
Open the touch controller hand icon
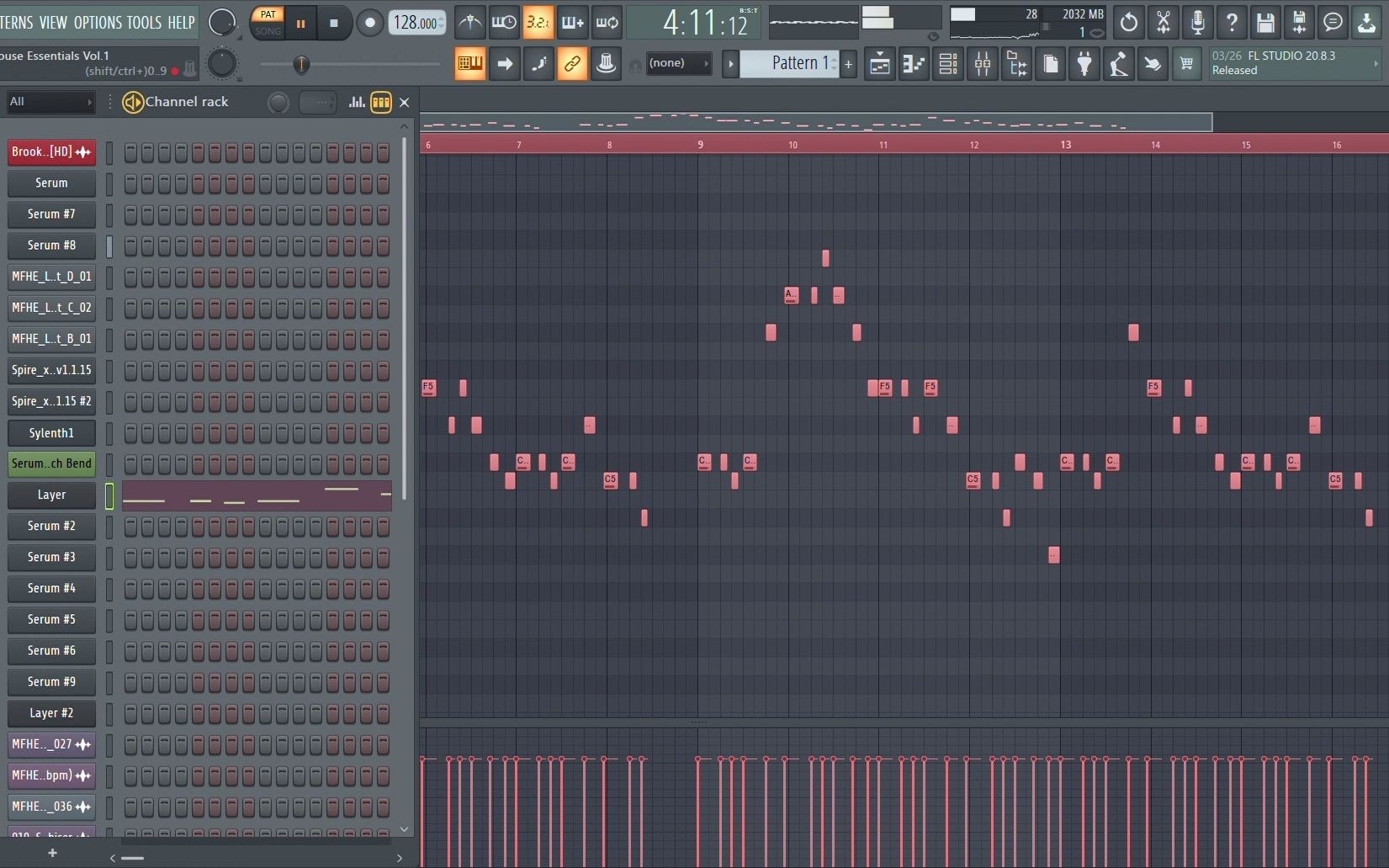point(1153,64)
